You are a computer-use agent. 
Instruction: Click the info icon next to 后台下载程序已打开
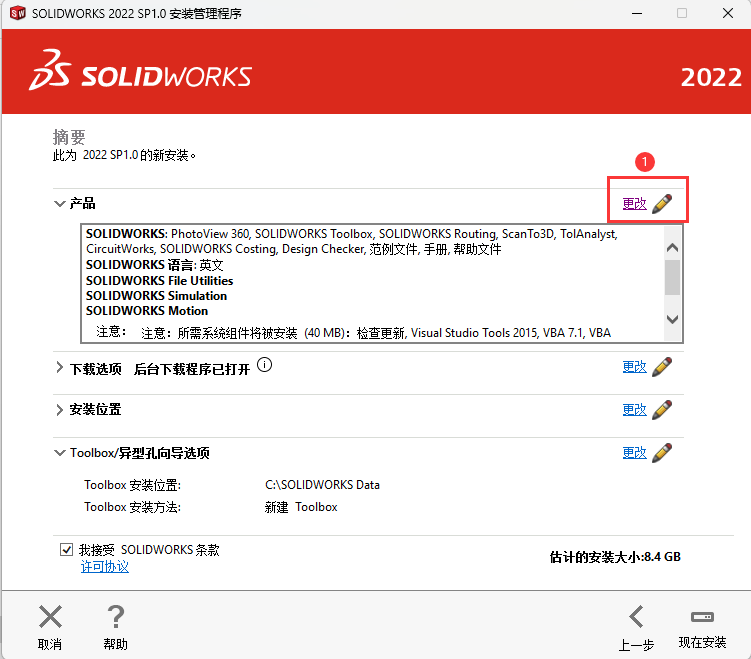pyautogui.click(x=264, y=366)
